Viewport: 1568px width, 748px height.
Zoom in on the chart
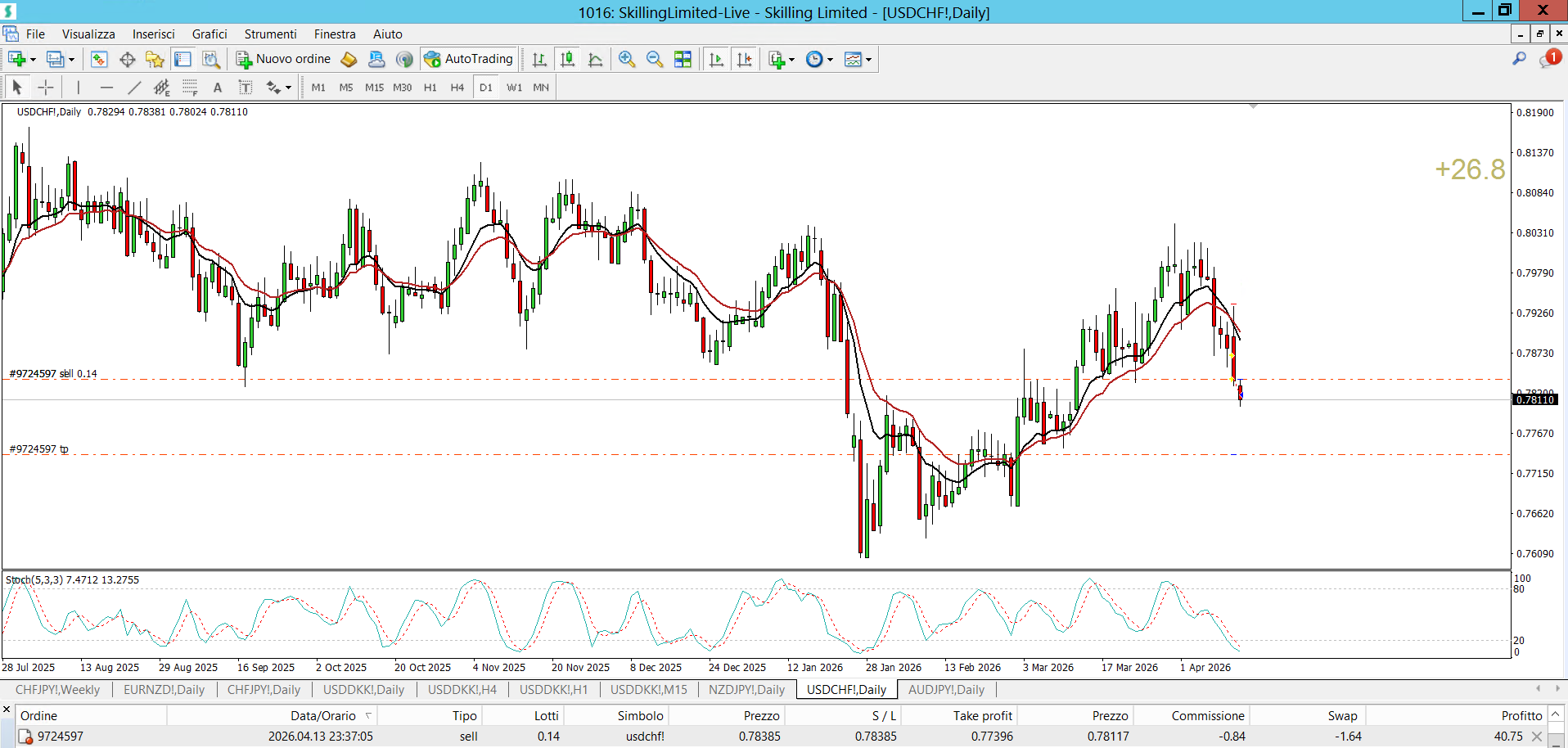[627, 59]
